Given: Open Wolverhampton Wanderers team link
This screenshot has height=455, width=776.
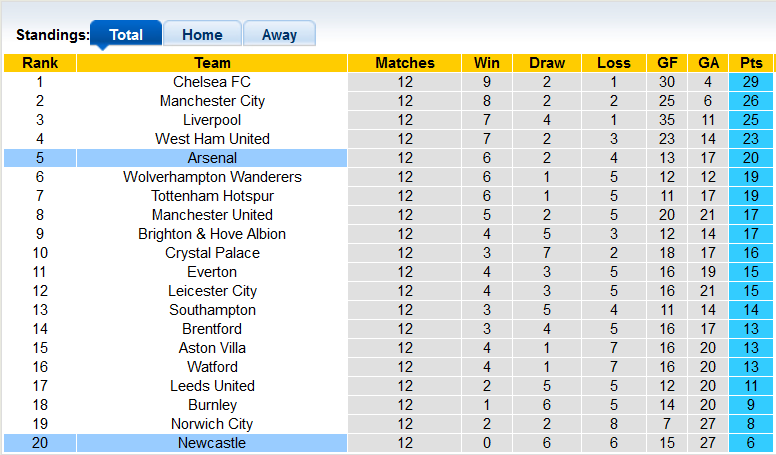Looking at the screenshot, I should pyautogui.click(x=212, y=177).
